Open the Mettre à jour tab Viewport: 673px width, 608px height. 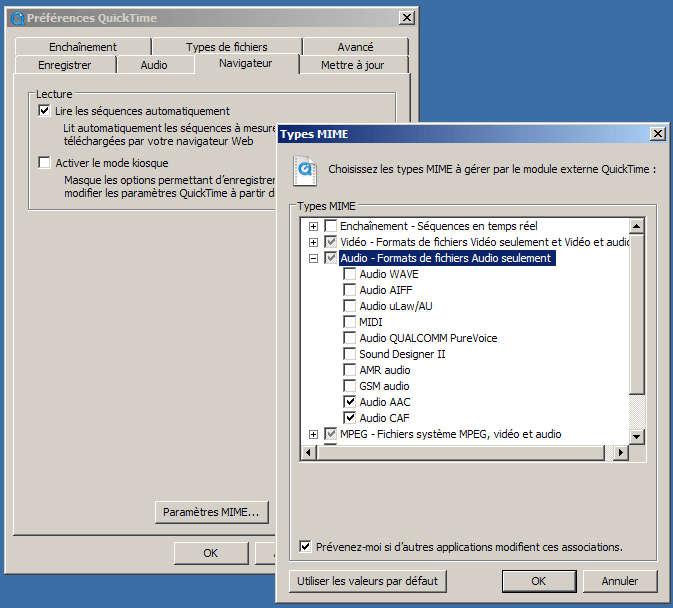[353, 65]
